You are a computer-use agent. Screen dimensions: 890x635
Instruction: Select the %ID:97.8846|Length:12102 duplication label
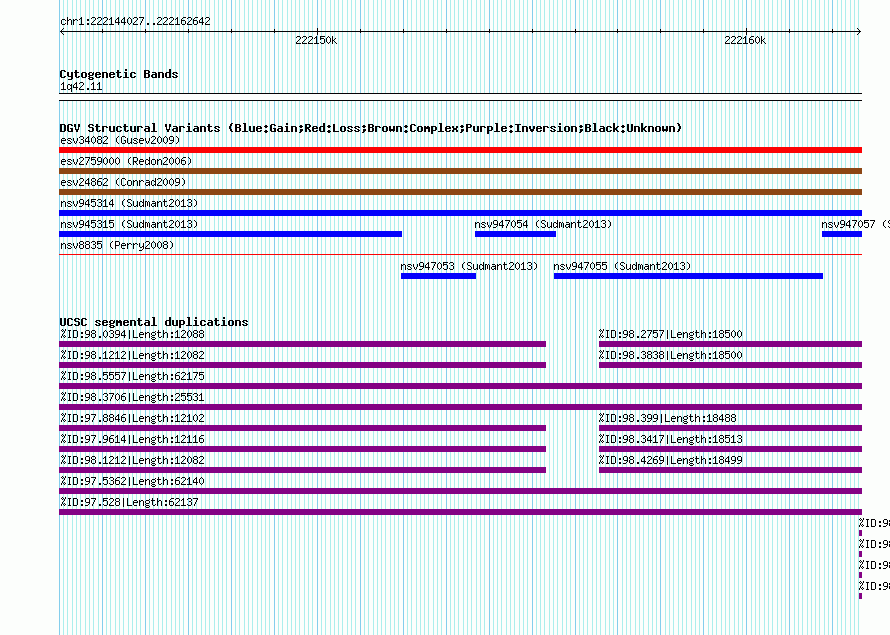coord(132,418)
